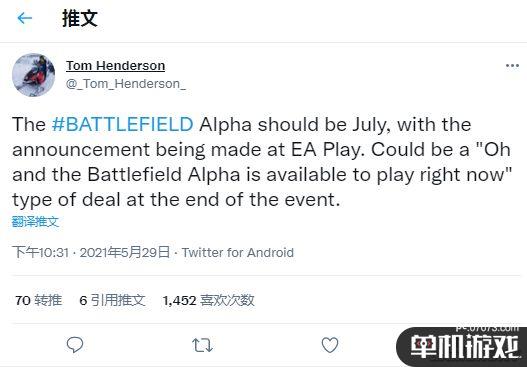Click the retweet arrows icon

(202, 345)
